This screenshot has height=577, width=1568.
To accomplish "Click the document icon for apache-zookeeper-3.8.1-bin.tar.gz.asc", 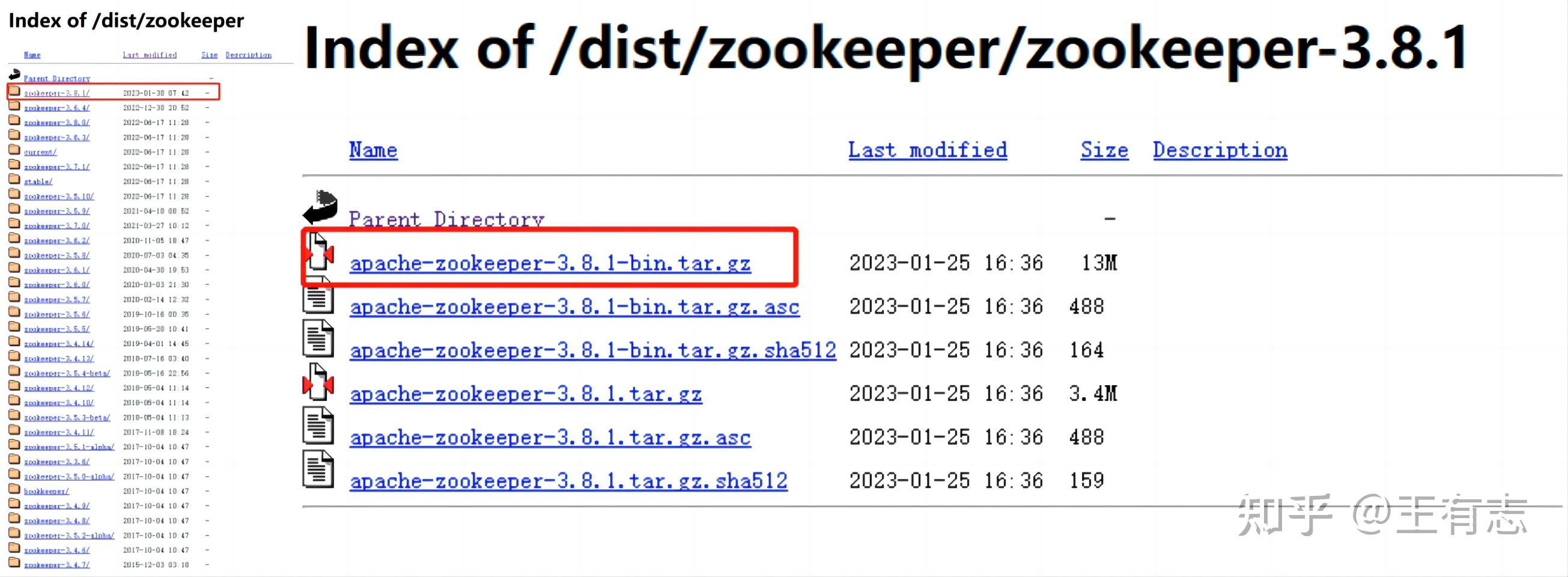I will 318,295.
